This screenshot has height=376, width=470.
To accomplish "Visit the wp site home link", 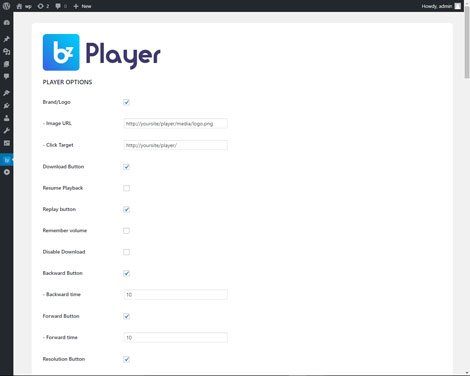I will tap(24, 6).
